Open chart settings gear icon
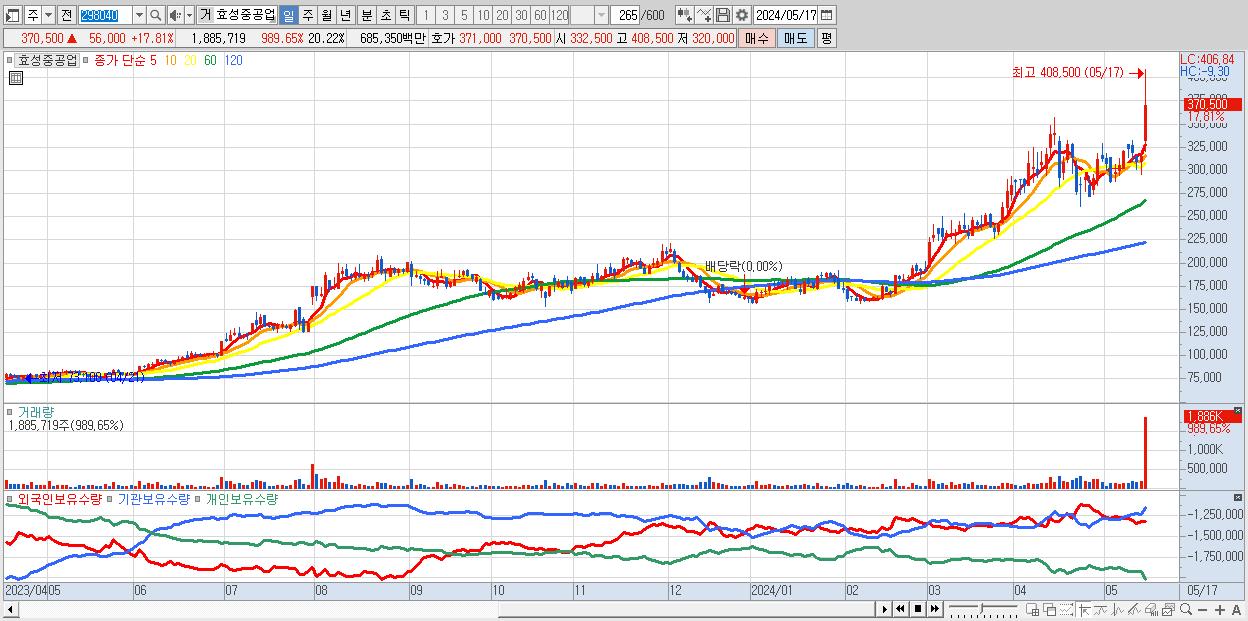1248x621 pixels. point(741,15)
